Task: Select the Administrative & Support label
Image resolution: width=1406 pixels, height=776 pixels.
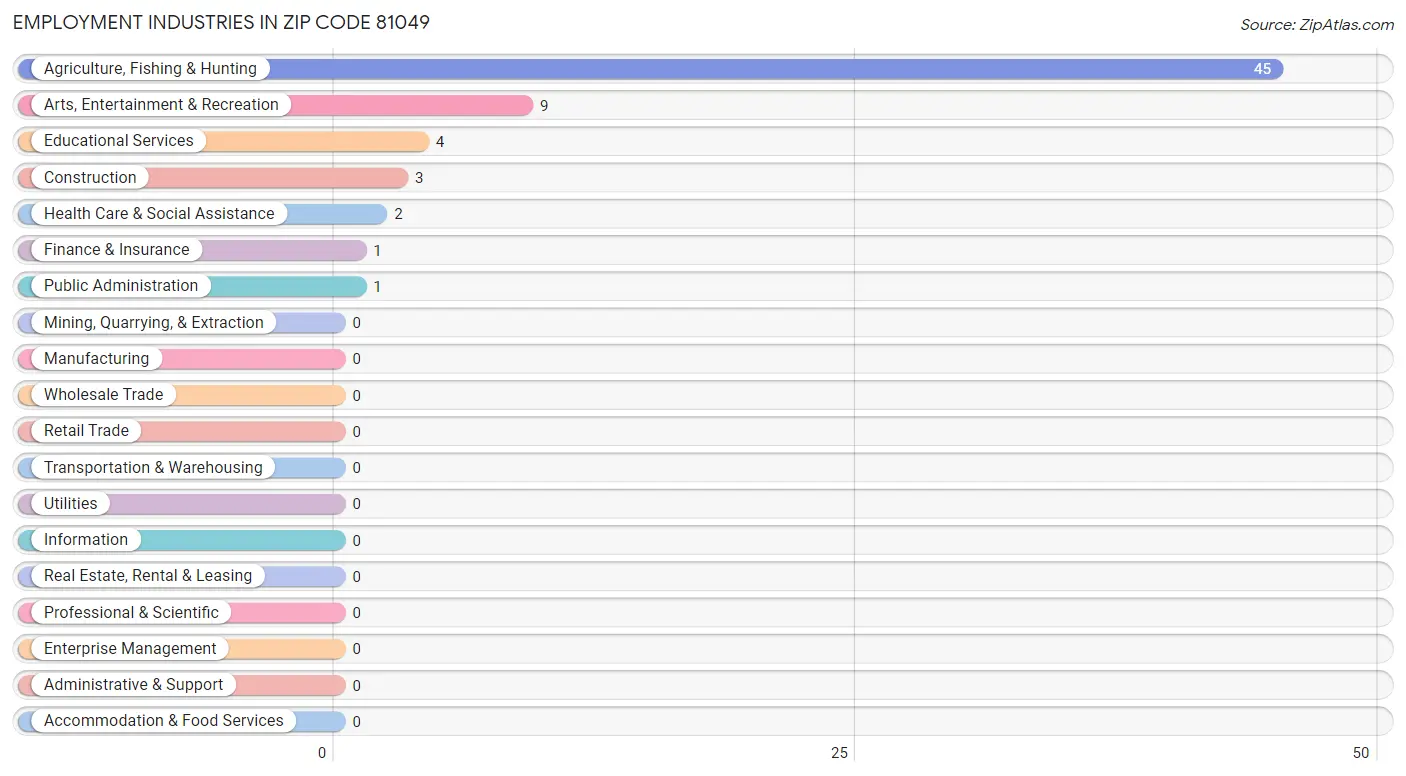Action: [134, 685]
